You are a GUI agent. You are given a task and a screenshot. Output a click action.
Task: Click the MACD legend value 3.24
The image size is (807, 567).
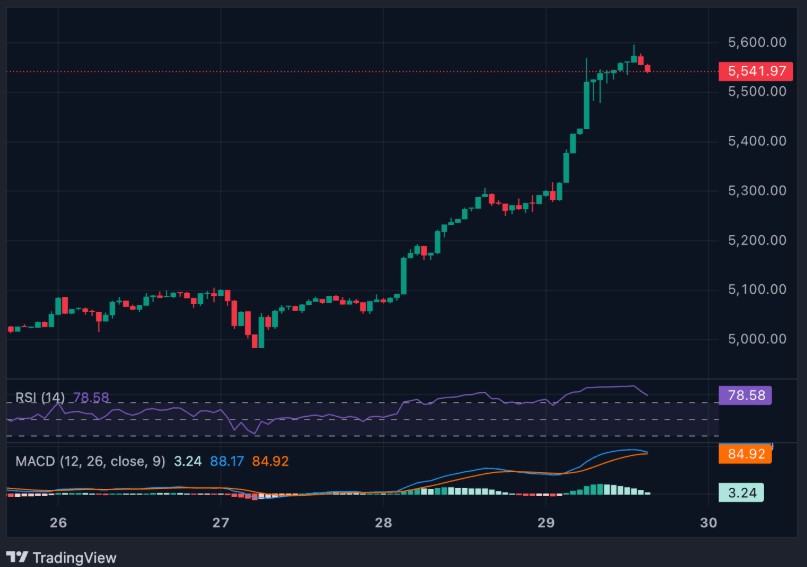pyautogui.click(x=187, y=461)
